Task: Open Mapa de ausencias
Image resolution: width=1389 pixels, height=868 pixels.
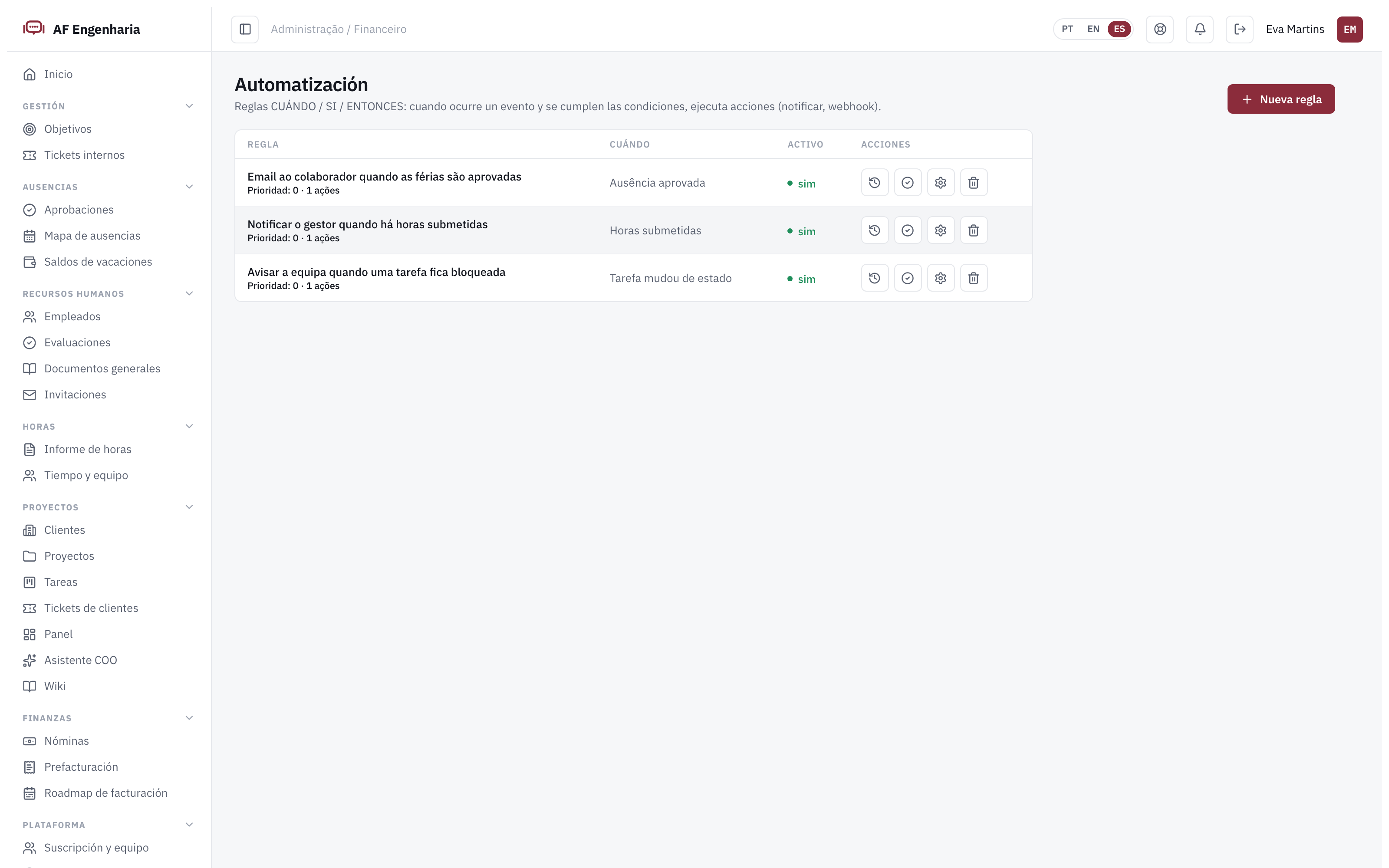Action: pos(109,236)
